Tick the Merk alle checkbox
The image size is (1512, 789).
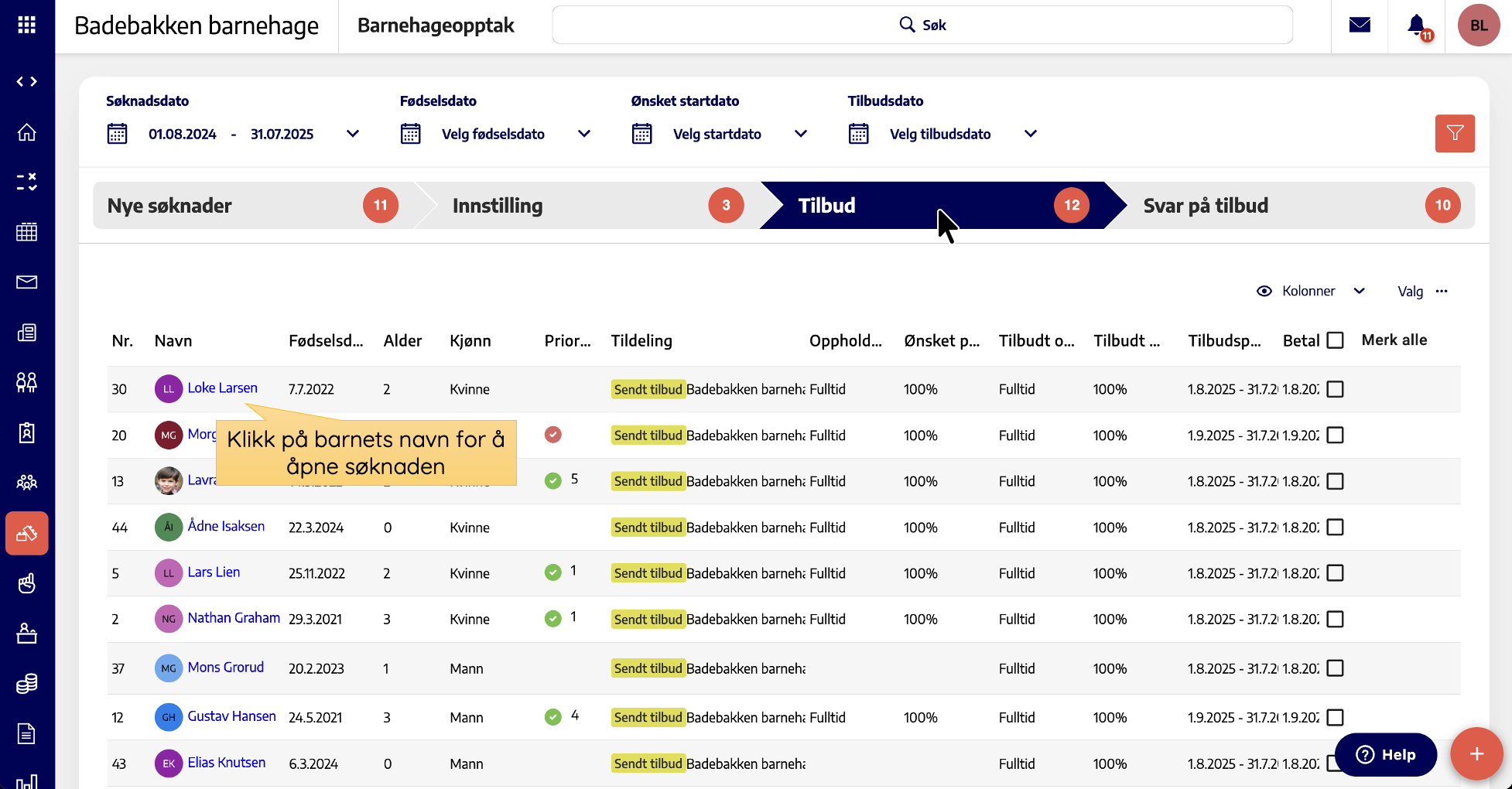[x=1335, y=340]
